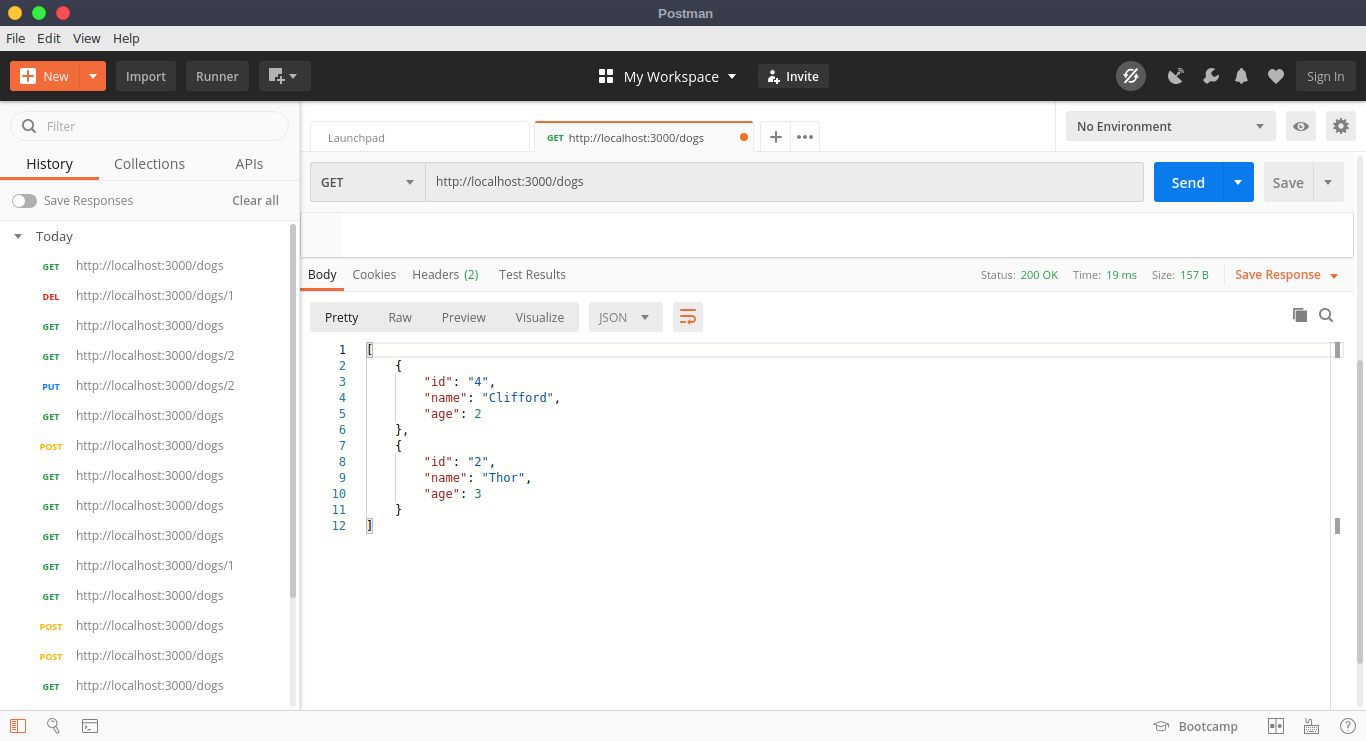Click the notifications bell icon
The image size is (1366, 741).
[1241, 76]
